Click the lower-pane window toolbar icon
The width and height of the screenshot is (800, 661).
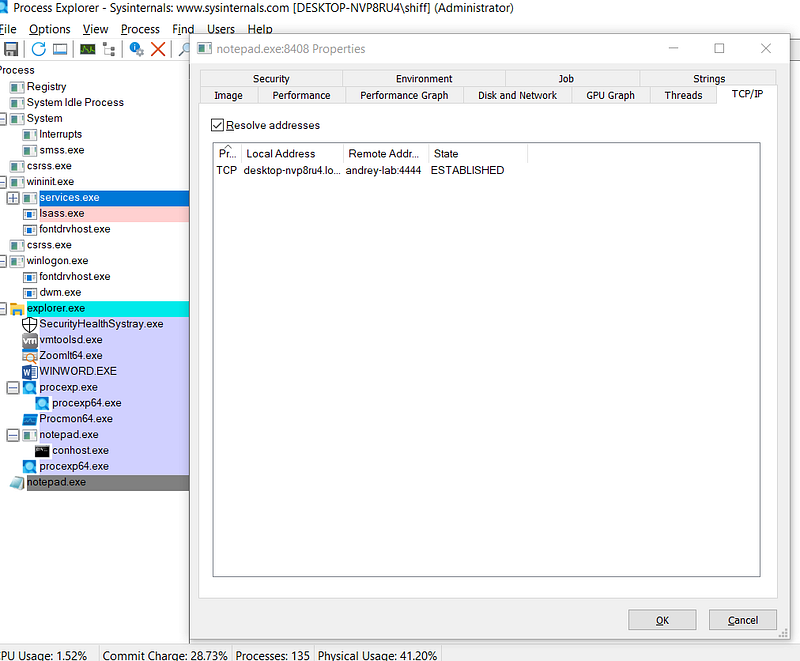pyautogui.click(x=60, y=49)
